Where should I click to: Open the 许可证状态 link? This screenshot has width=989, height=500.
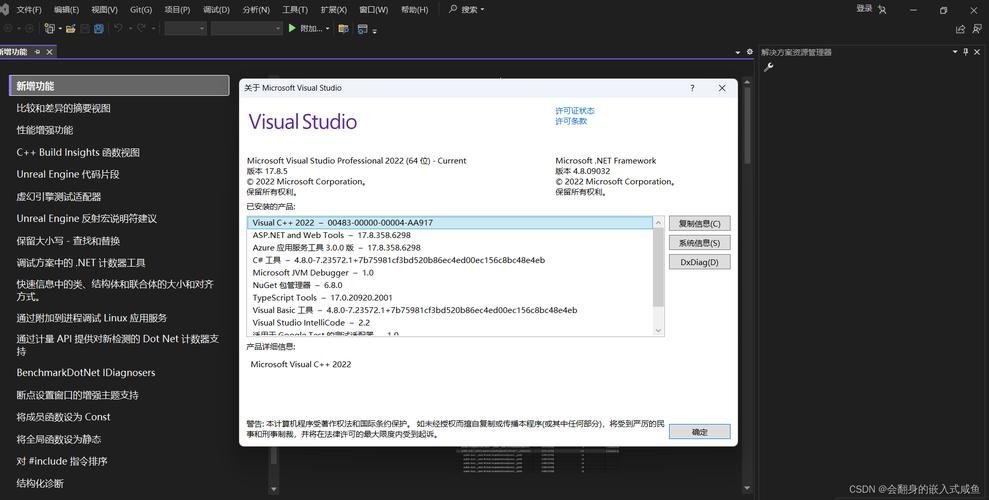pyautogui.click(x=575, y=111)
